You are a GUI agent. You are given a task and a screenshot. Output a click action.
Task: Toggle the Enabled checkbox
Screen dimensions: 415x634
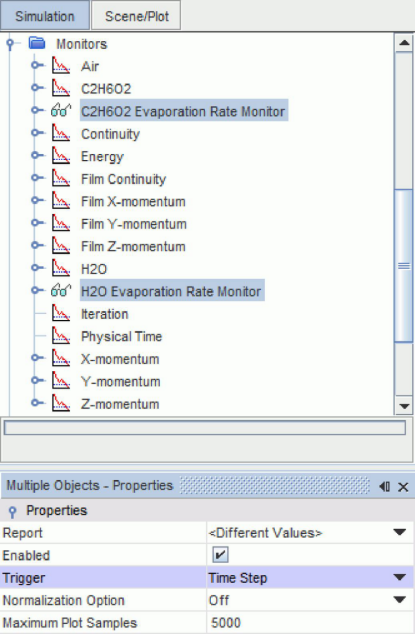tap(220, 555)
